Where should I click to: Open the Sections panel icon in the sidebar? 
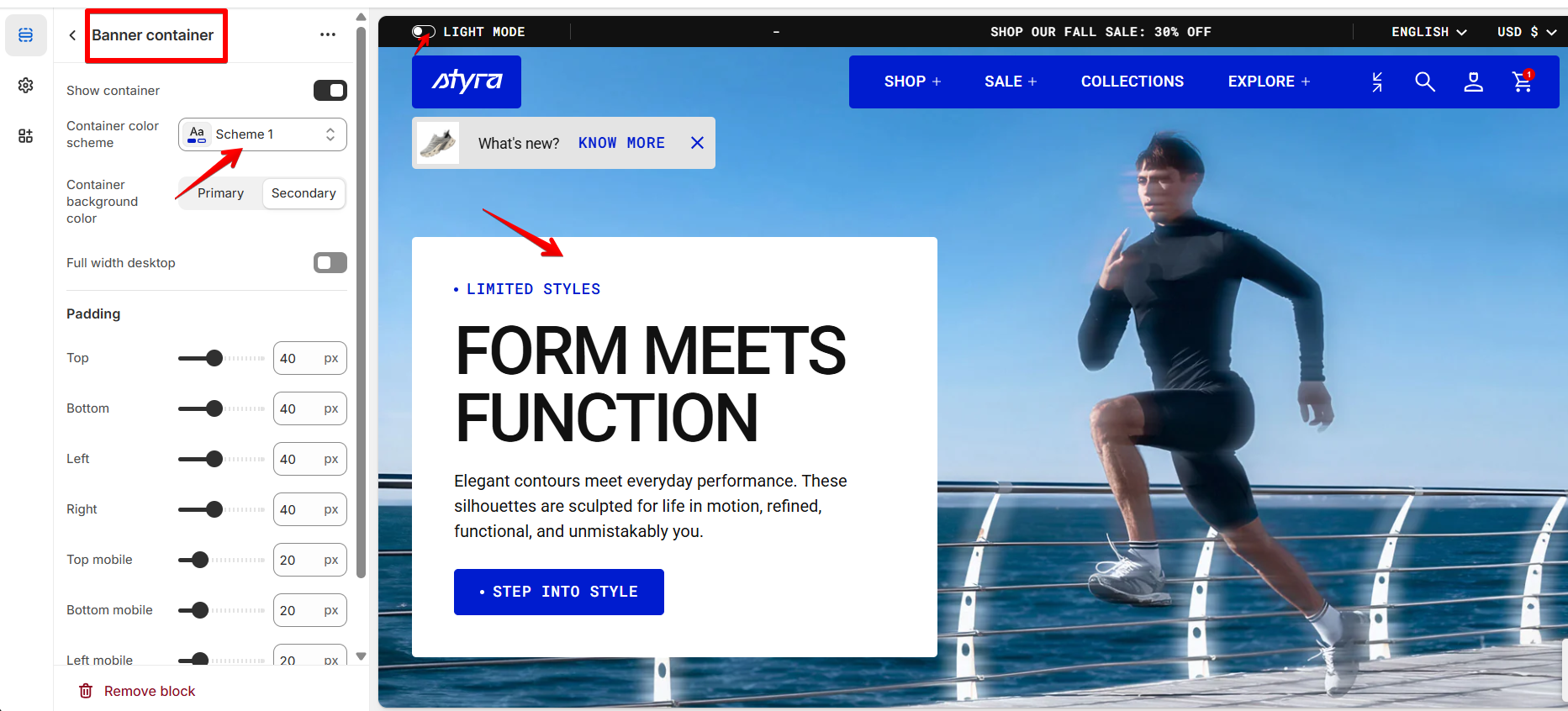point(25,35)
